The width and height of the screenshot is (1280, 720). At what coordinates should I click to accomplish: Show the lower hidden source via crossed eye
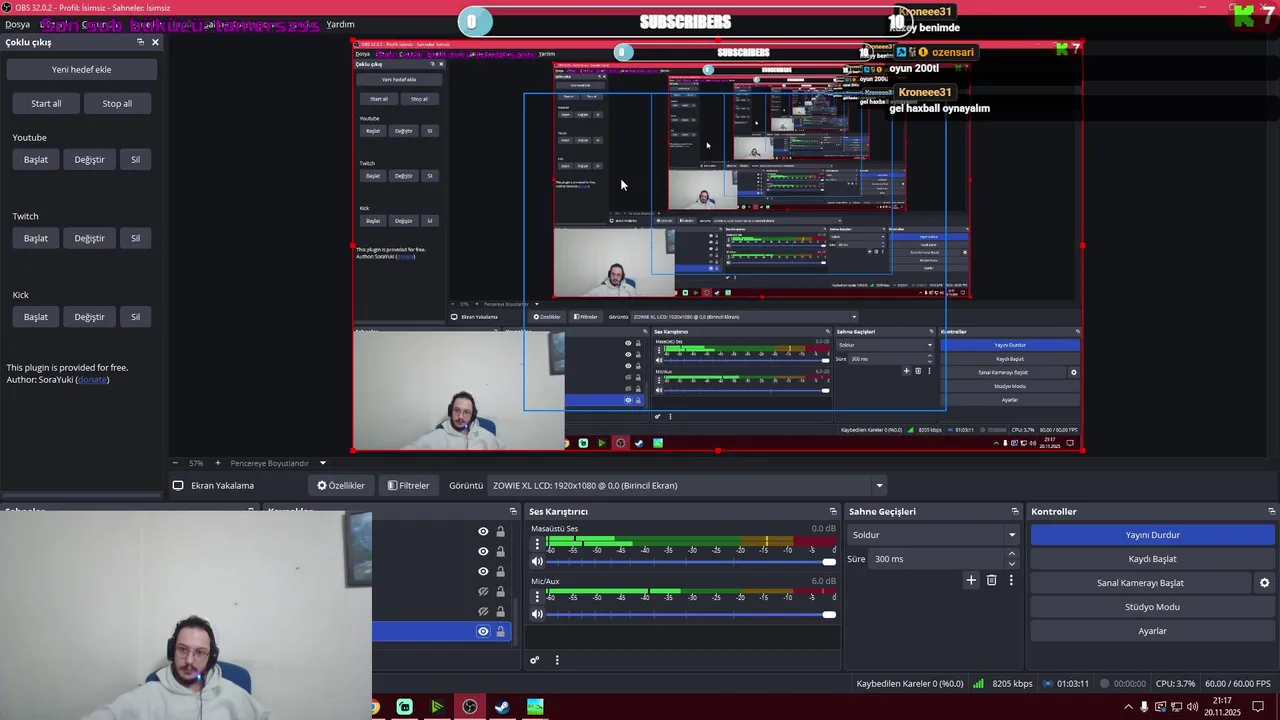483,611
